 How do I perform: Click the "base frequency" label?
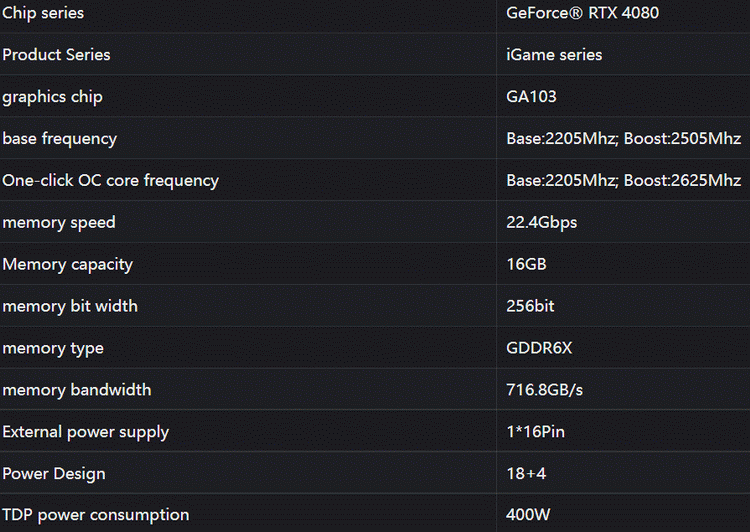coord(59,139)
